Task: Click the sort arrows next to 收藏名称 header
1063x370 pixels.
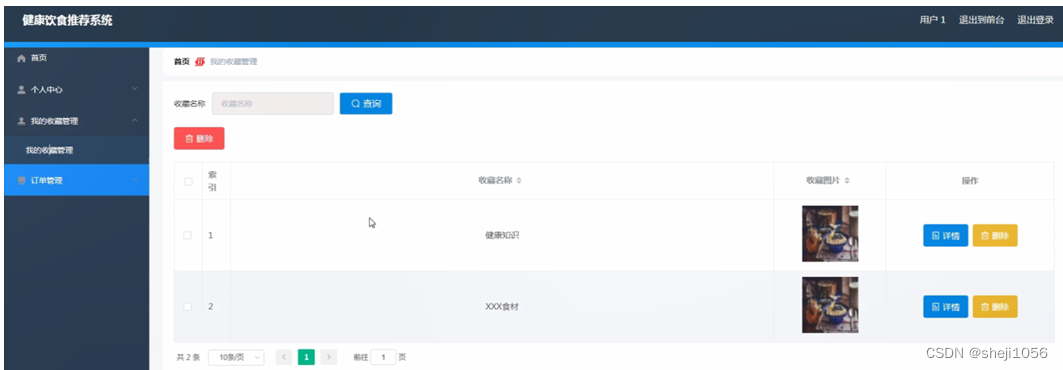Action: point(519,181)
